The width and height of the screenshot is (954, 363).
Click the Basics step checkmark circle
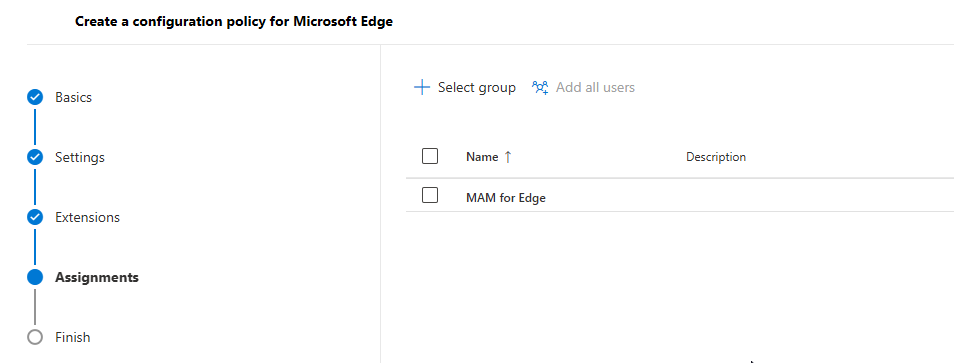pos(35,97)
